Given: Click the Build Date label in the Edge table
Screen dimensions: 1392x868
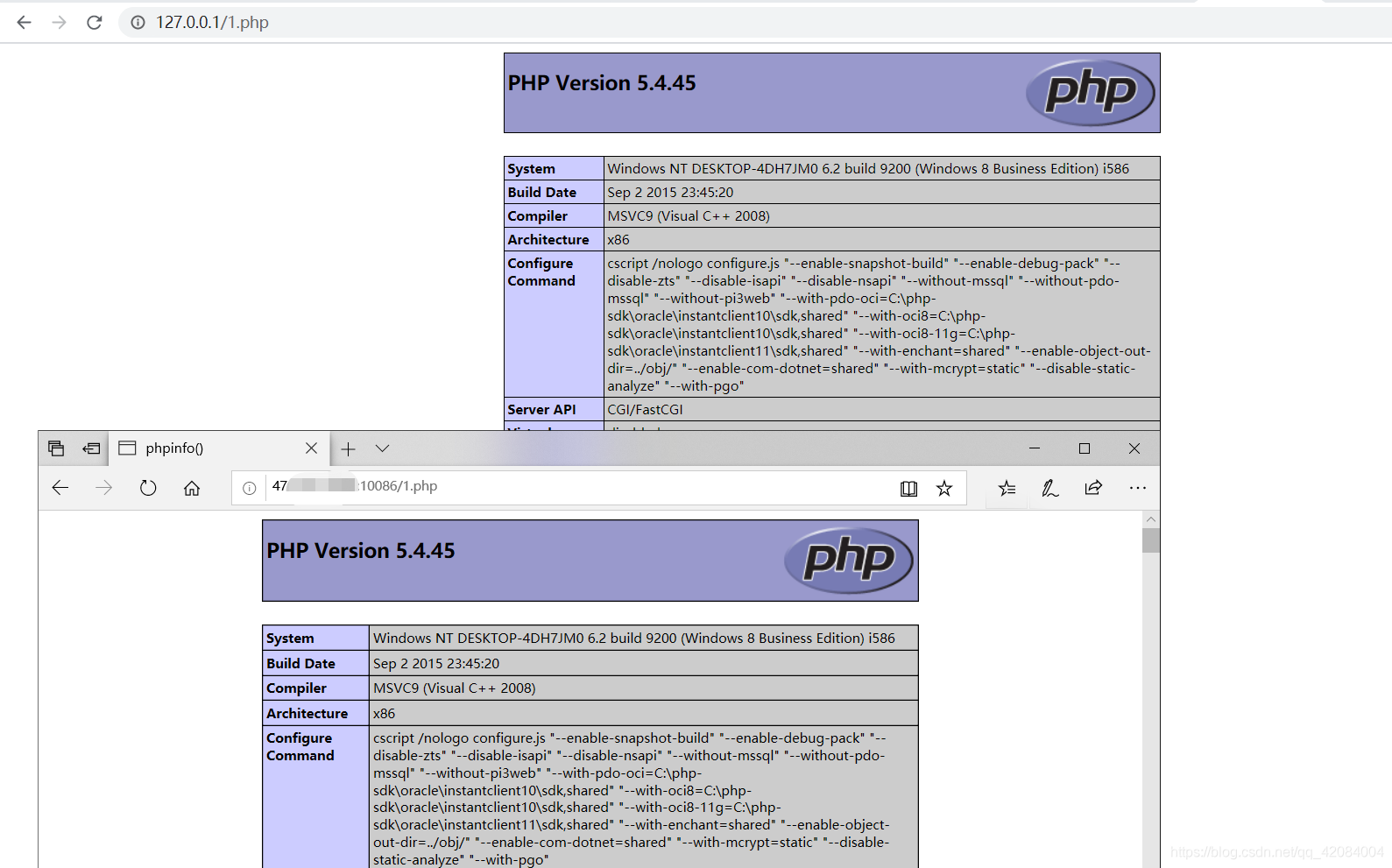Looking at the screenshot, I should [301, 664].
